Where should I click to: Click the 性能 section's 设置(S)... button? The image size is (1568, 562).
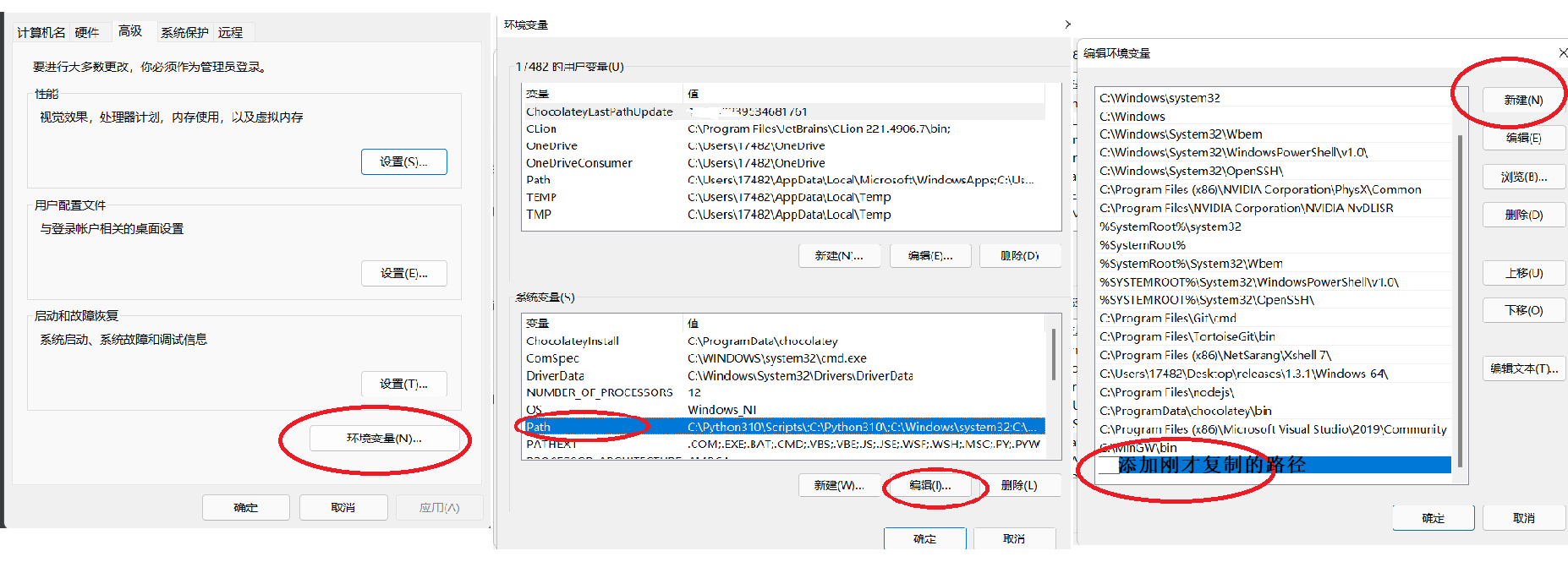pyautogui.click(x=404, y=161)
